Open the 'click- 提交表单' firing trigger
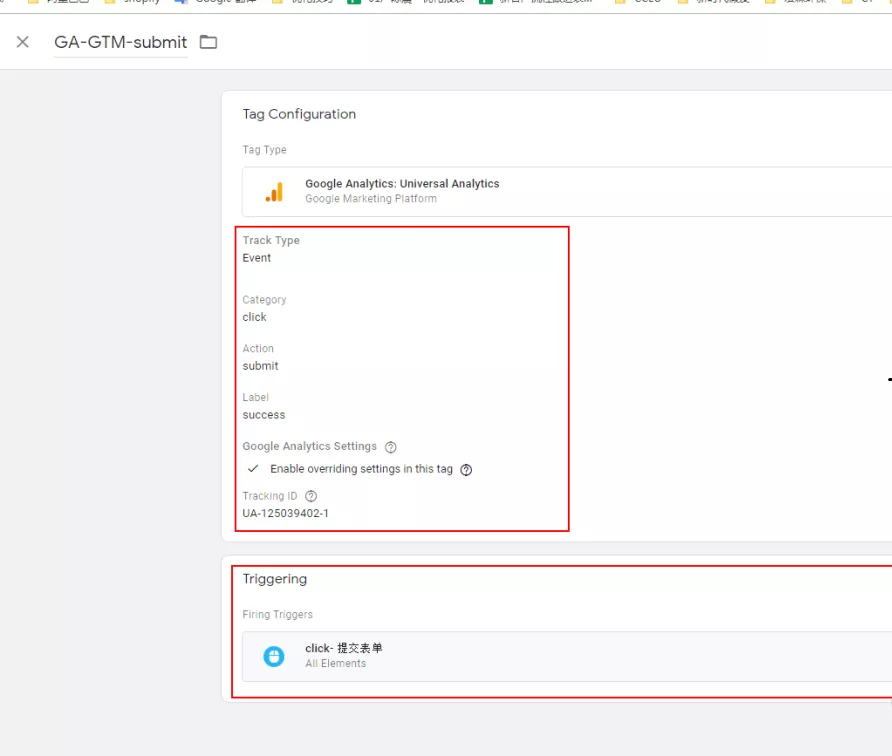The width and height of the screenshot is (892, 756). tap(344, 648)
